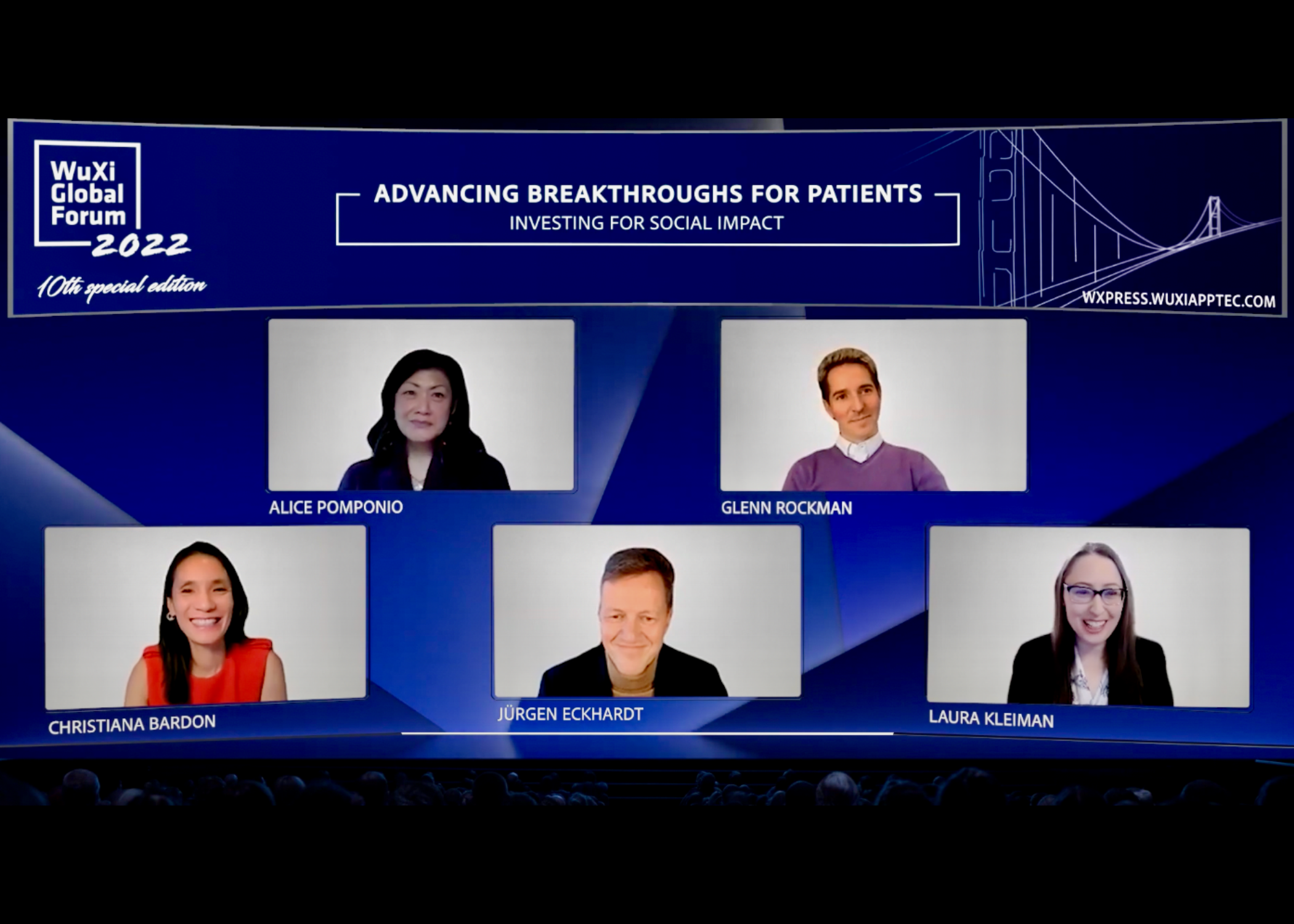Select the "INVESTING FOR SOCIAL IMPACT" subtitle
The height and width of the screenshot is (924, 1294).
click(646, 224)
